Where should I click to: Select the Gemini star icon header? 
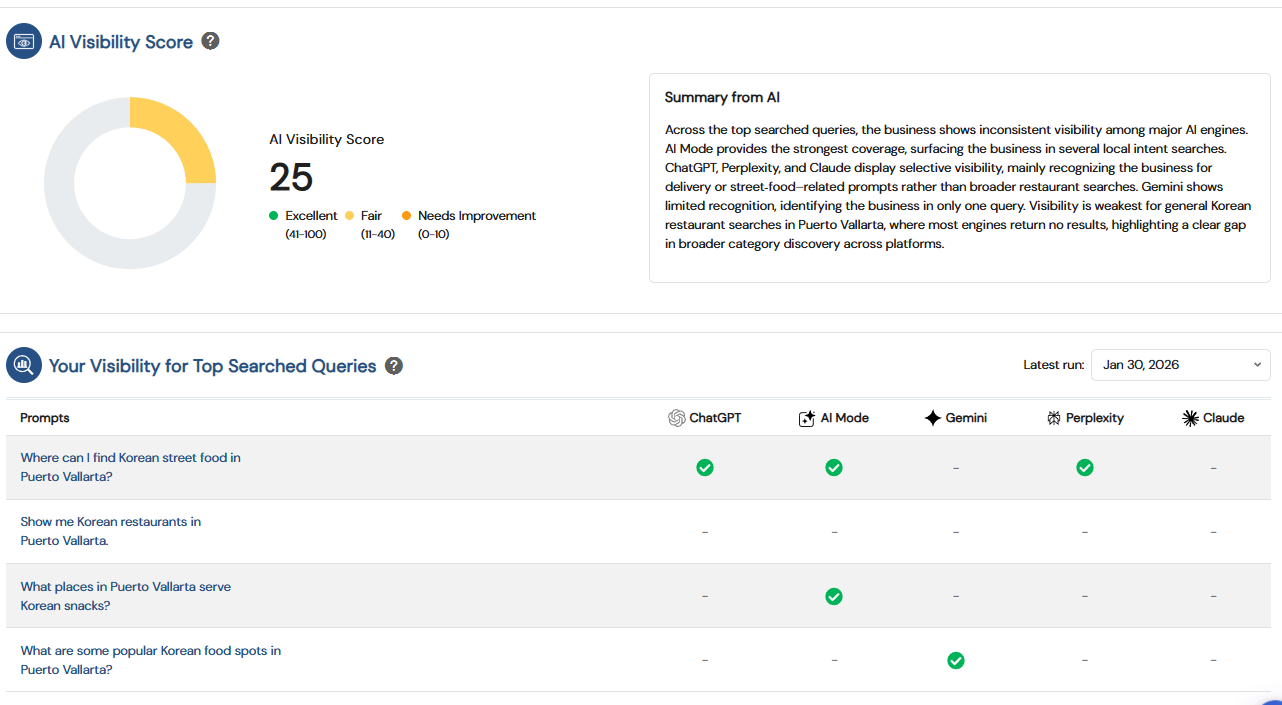click(x=933, y=418)
